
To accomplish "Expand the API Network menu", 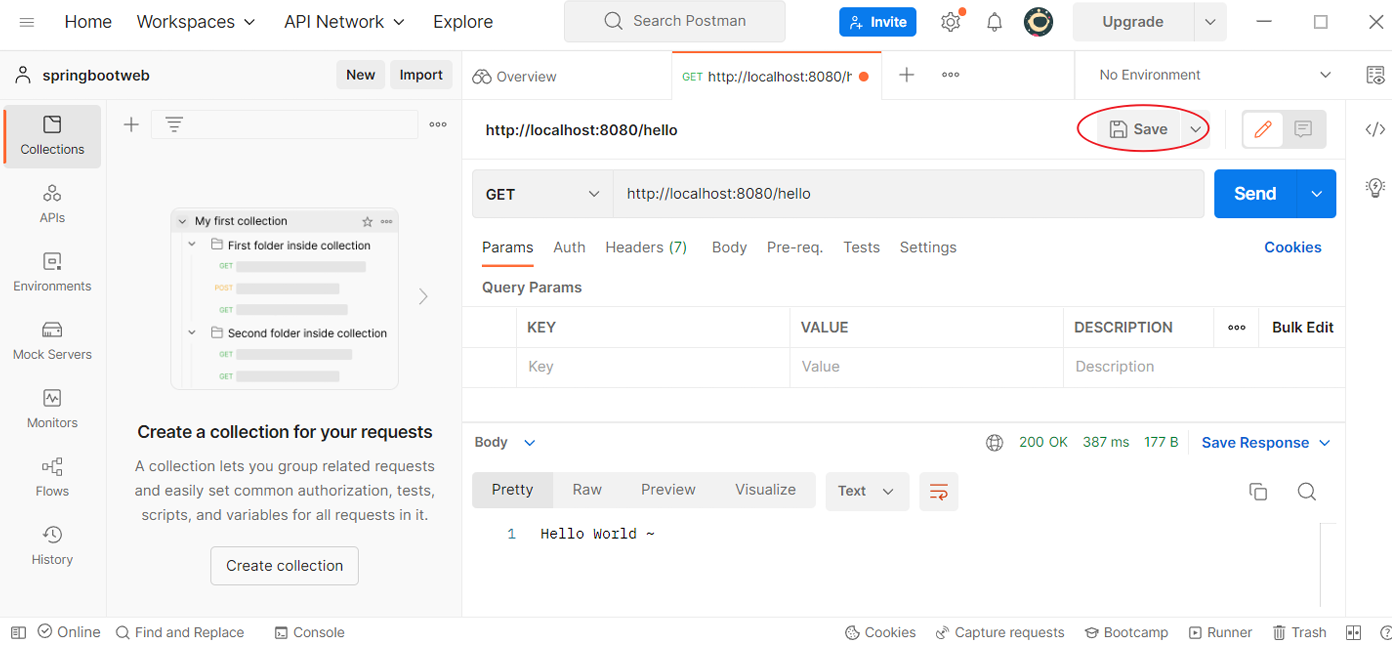I will tap(344, 22).
